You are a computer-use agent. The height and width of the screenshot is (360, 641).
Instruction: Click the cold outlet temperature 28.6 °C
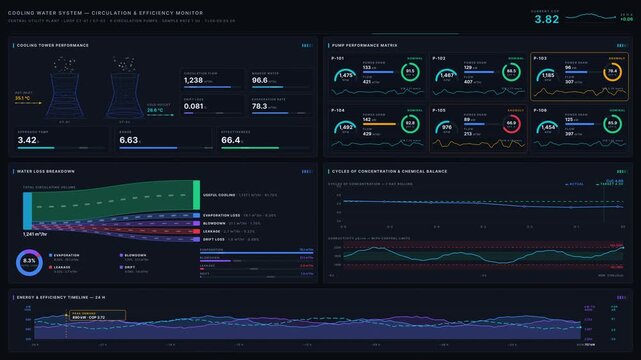155,110
